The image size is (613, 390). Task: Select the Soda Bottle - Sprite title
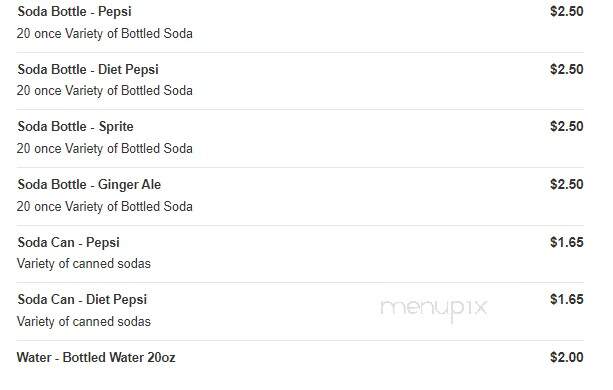[75, 127]
